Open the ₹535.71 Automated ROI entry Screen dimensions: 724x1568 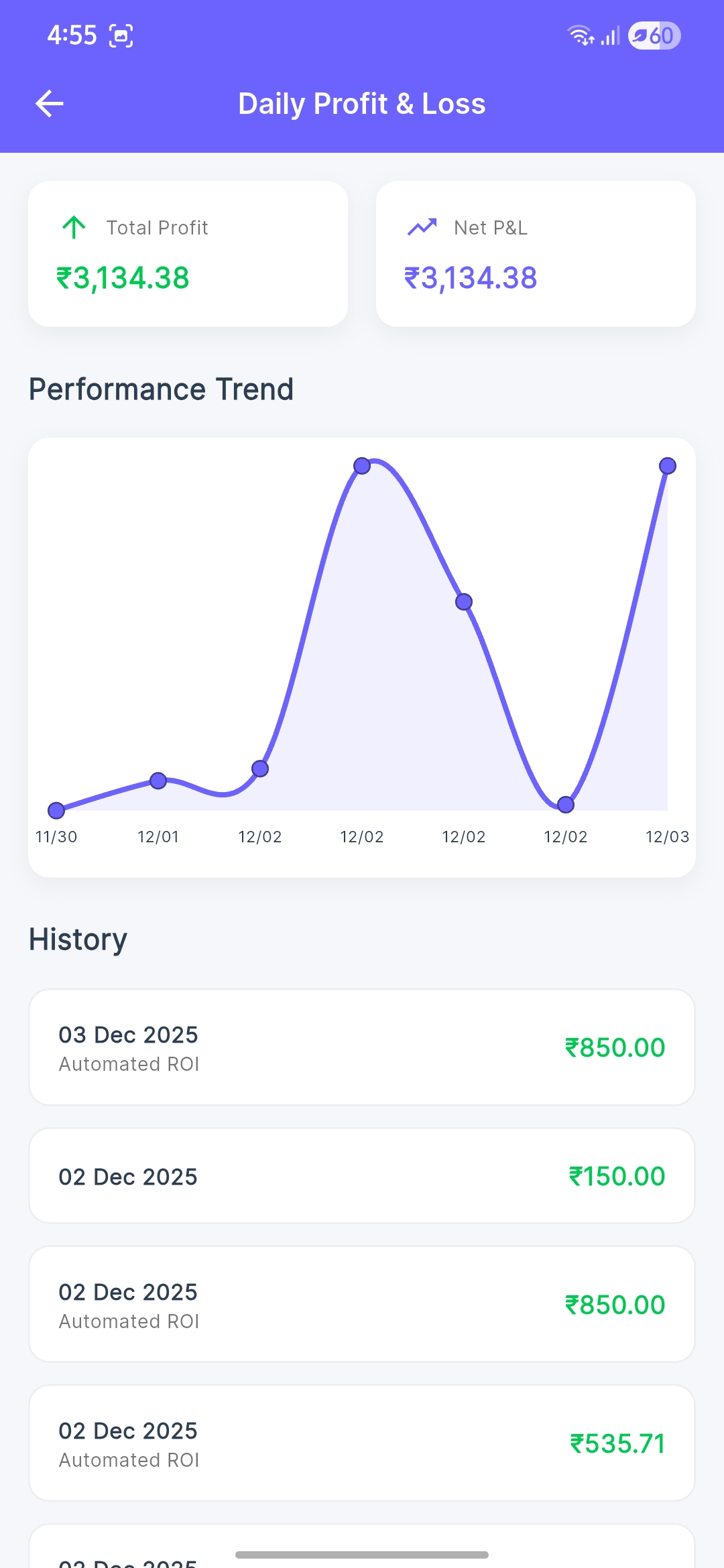pyautogui.click(x=362, y=1443)
